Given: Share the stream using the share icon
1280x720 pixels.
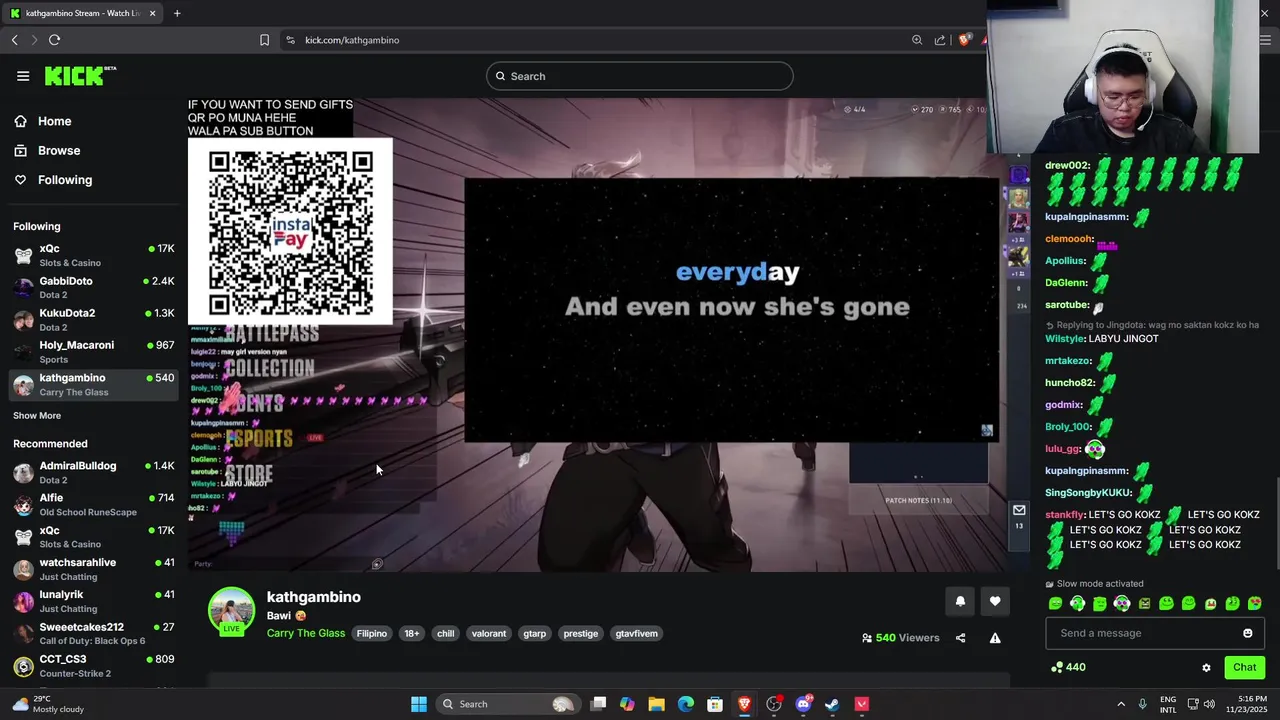Looking at the screenshot, I should [960, 638].
